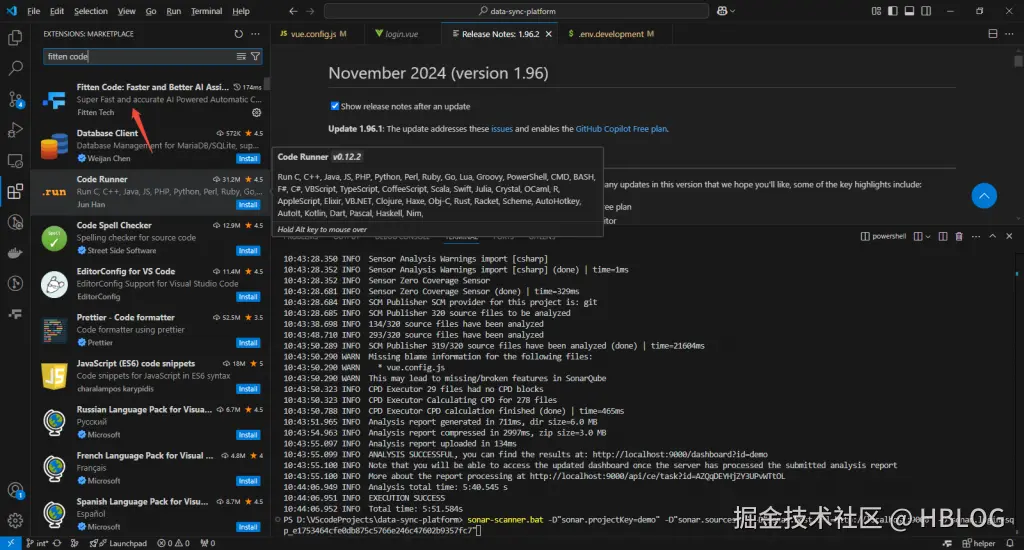This screenshot has width=1024, height=550.
Task: Open more actions for the Extensions view
Action: coord(255,34)
